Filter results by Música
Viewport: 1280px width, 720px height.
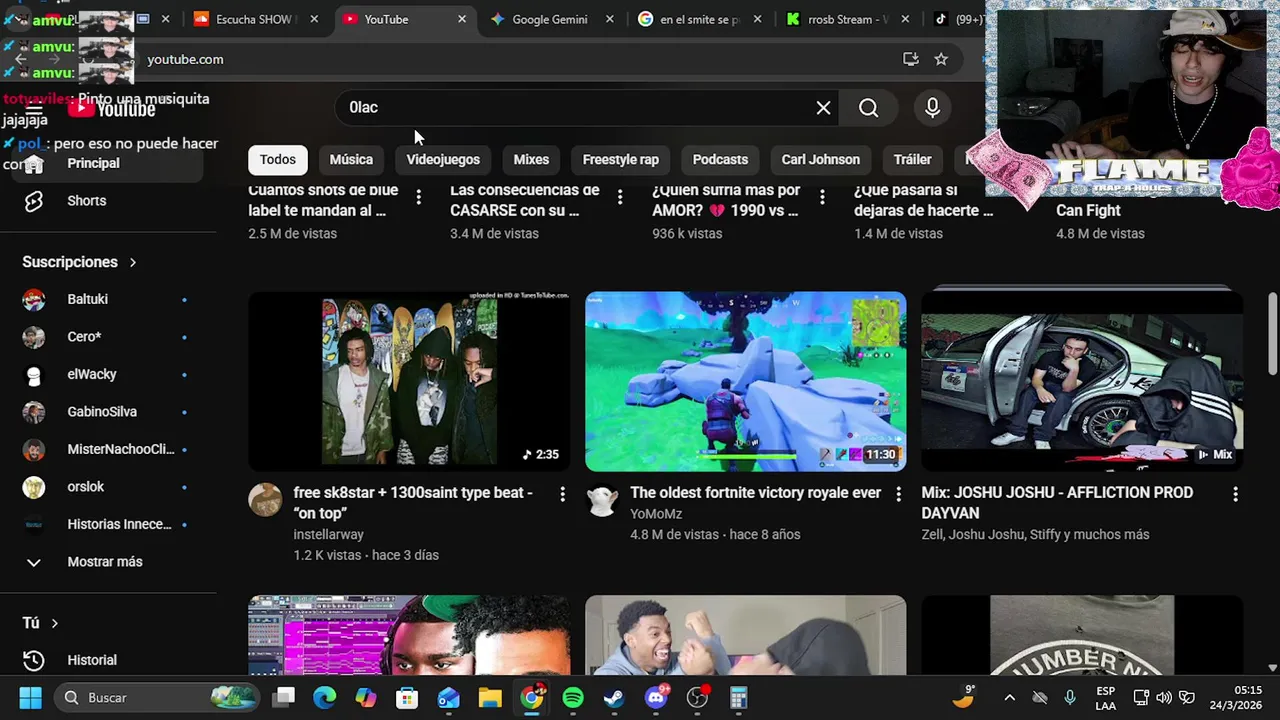[x=351, y=159]
